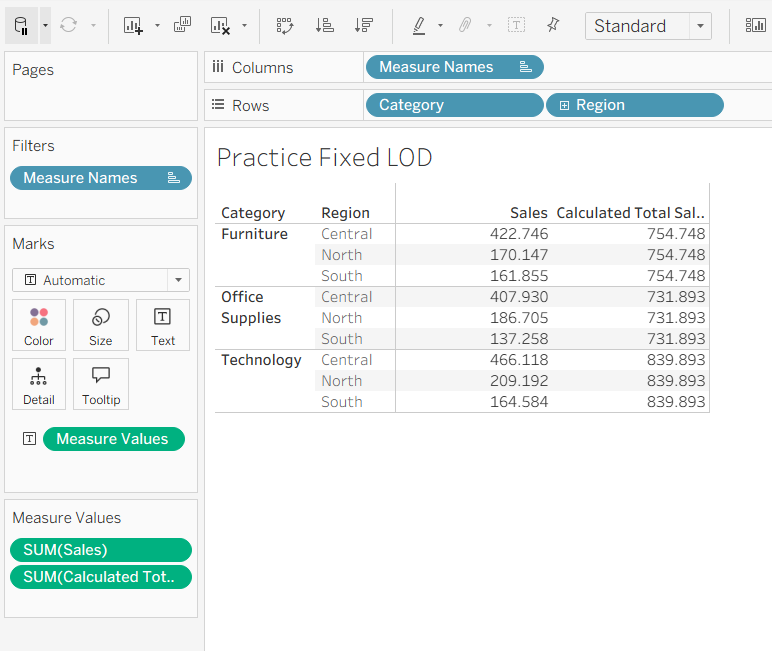Open the Show Me chart icon
The height and width of the screenshot is (651, 772).
click(755, 25)
